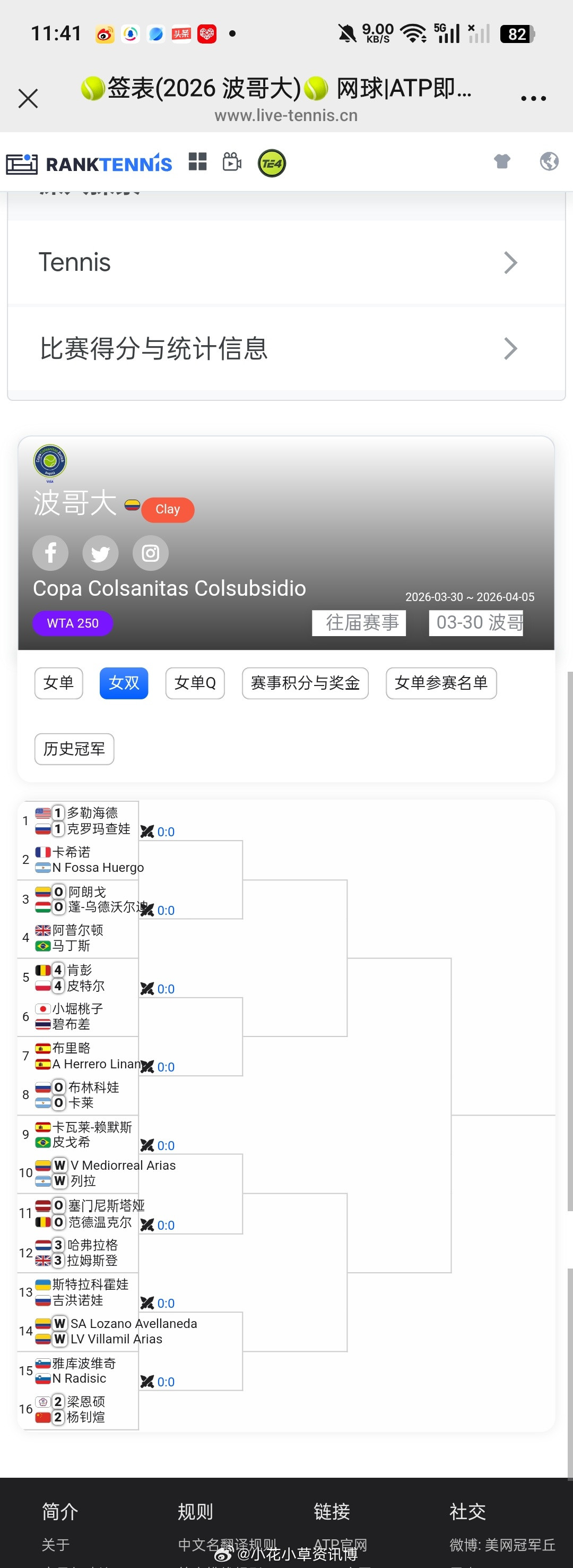Open the apps grid icon in header
Image resolution: width=573 pixels, height=1568 pixels.
pos(198,162)
